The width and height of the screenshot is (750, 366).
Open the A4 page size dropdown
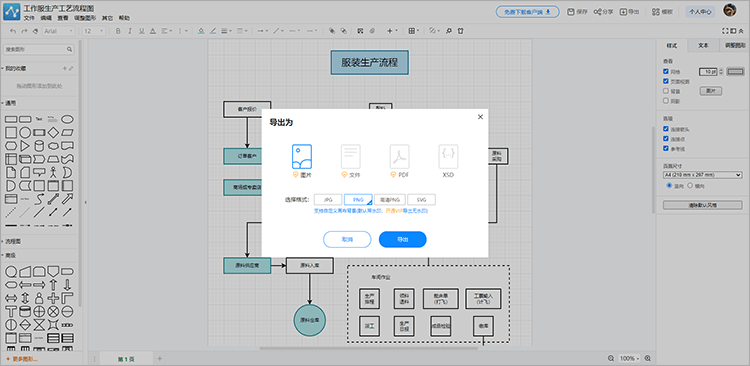point(702,175)
